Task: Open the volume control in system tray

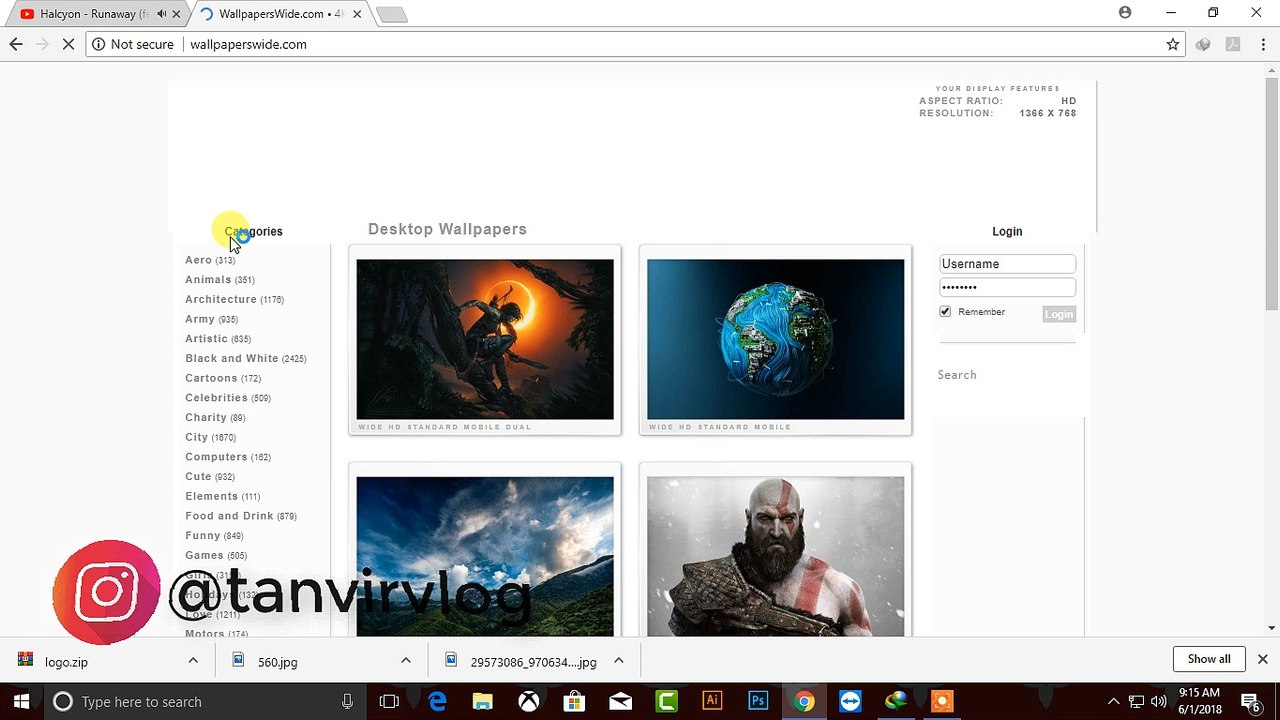Action: [1159, 701]
